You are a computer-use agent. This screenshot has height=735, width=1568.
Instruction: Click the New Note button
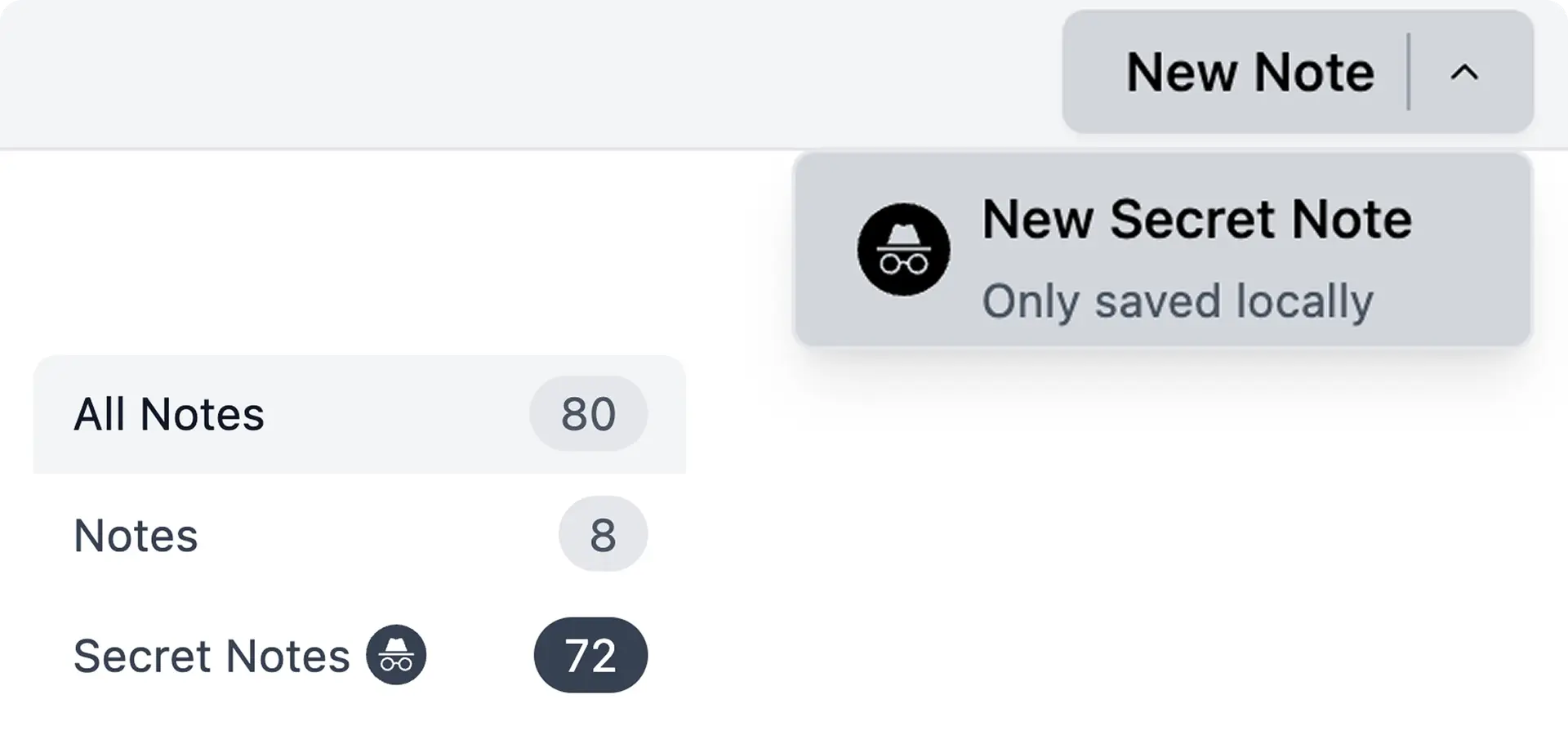click(1249, 72)
